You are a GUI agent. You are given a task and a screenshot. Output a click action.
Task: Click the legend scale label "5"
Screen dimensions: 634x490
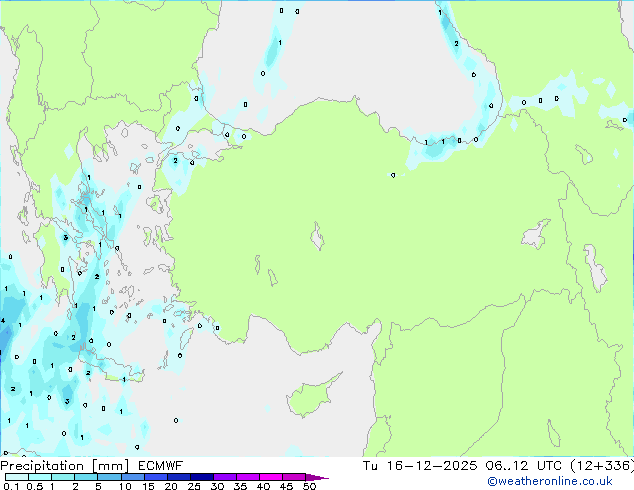pos(98,486)
